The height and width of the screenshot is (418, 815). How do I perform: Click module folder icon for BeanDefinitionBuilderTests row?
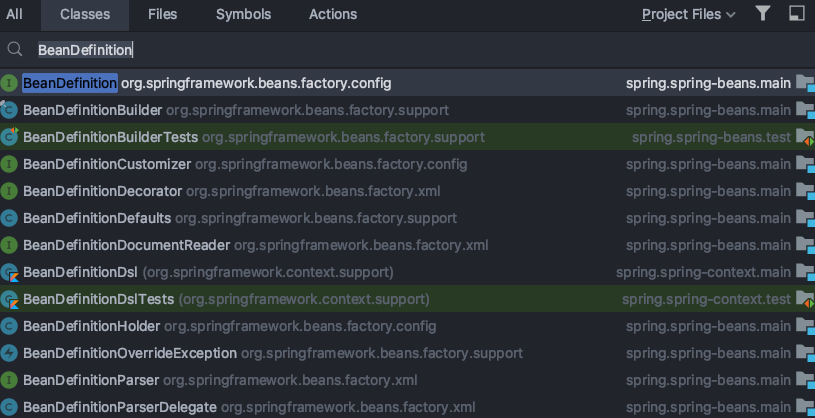click(805, 137)
